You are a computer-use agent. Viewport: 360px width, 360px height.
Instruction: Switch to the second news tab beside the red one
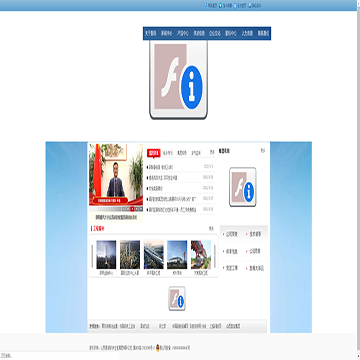tap(168, 153)
